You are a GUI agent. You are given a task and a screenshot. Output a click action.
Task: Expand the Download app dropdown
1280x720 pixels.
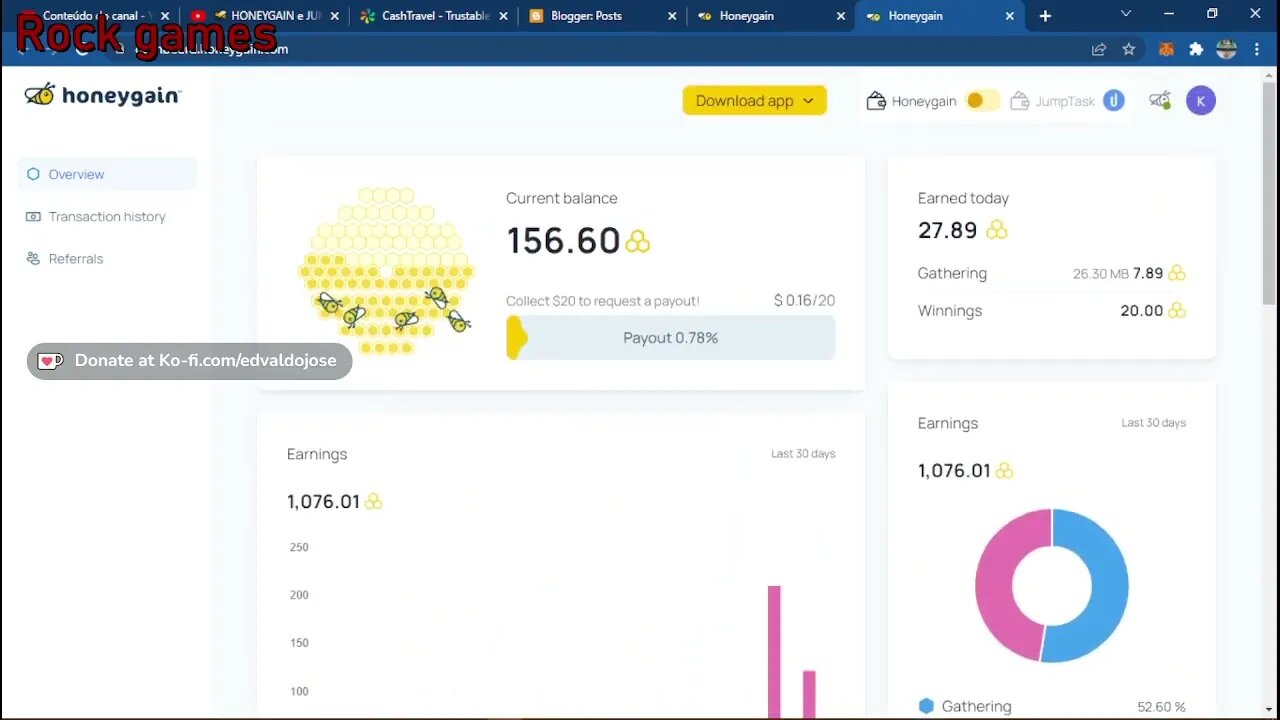click(754, 100)
